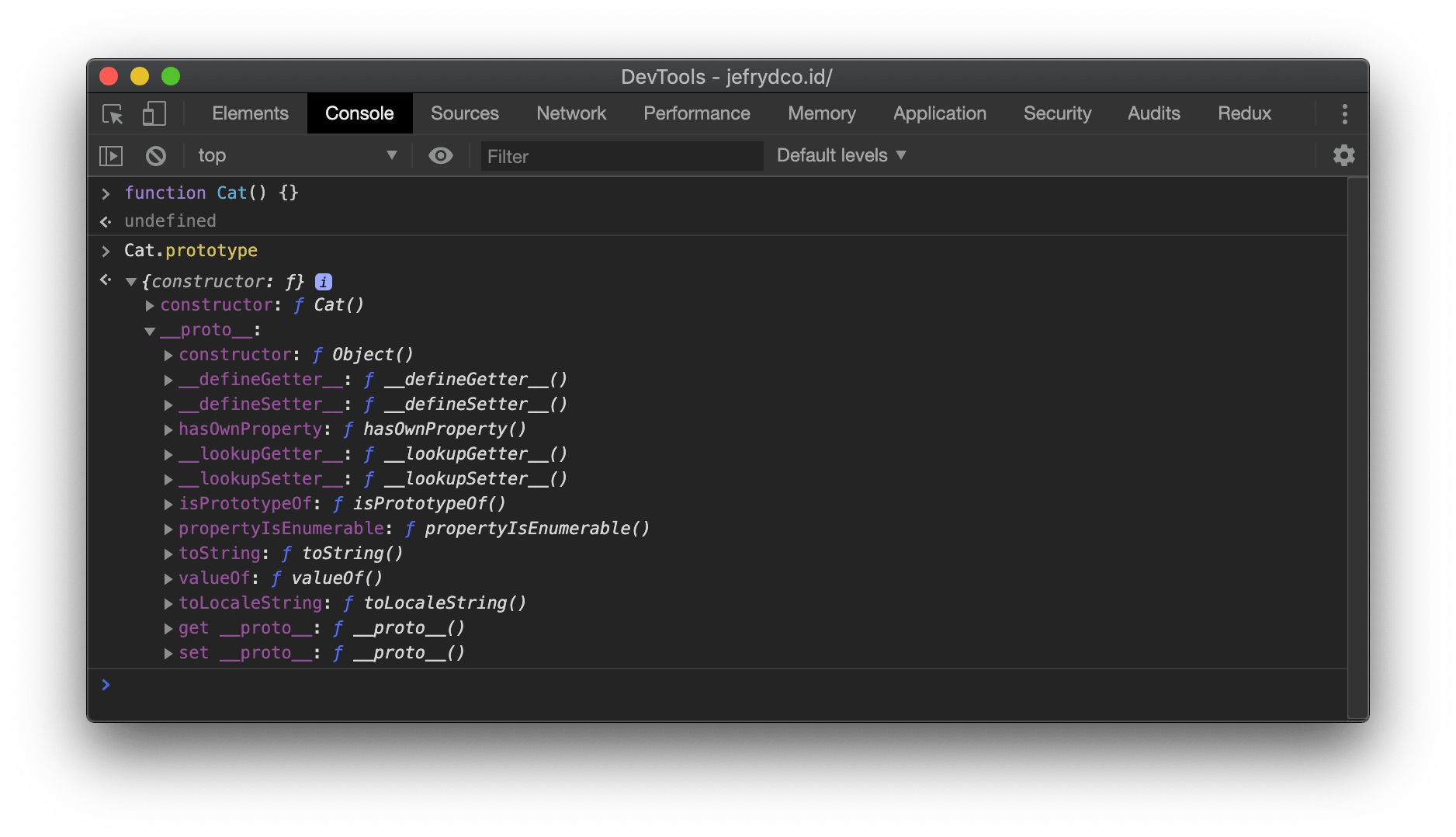The width and height of the screenshot is (1456, 837).
Task: Expand the __lookupSetter__ entry
Action: click(168, 480)
